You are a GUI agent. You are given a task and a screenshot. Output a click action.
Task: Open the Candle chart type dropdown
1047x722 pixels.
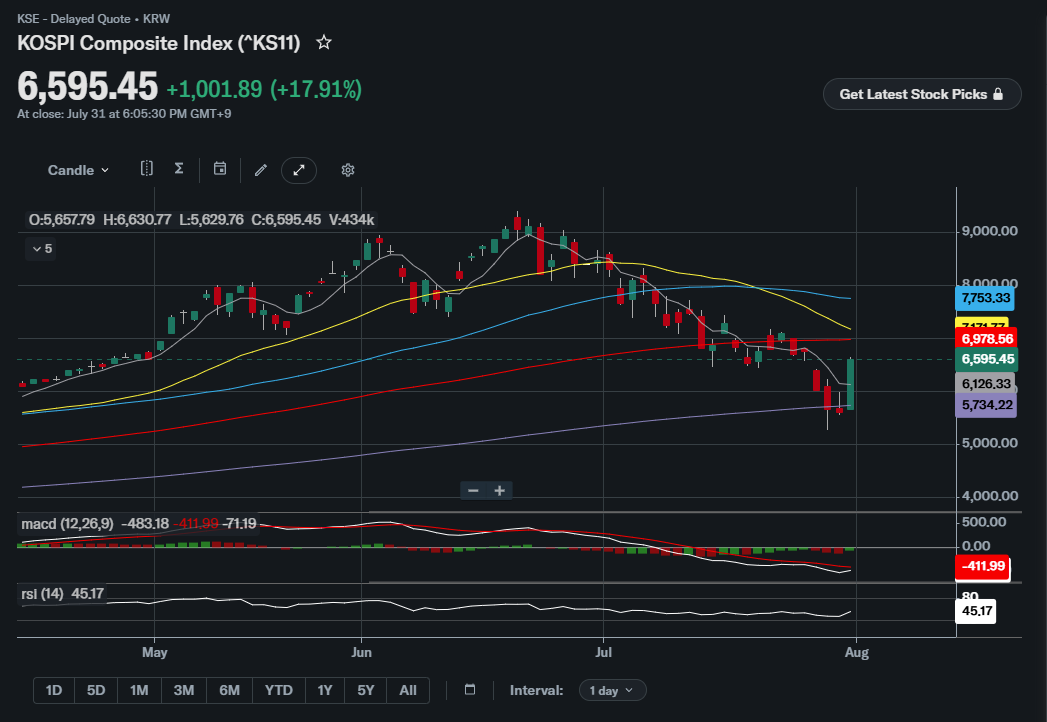click(x=78, y=170)
